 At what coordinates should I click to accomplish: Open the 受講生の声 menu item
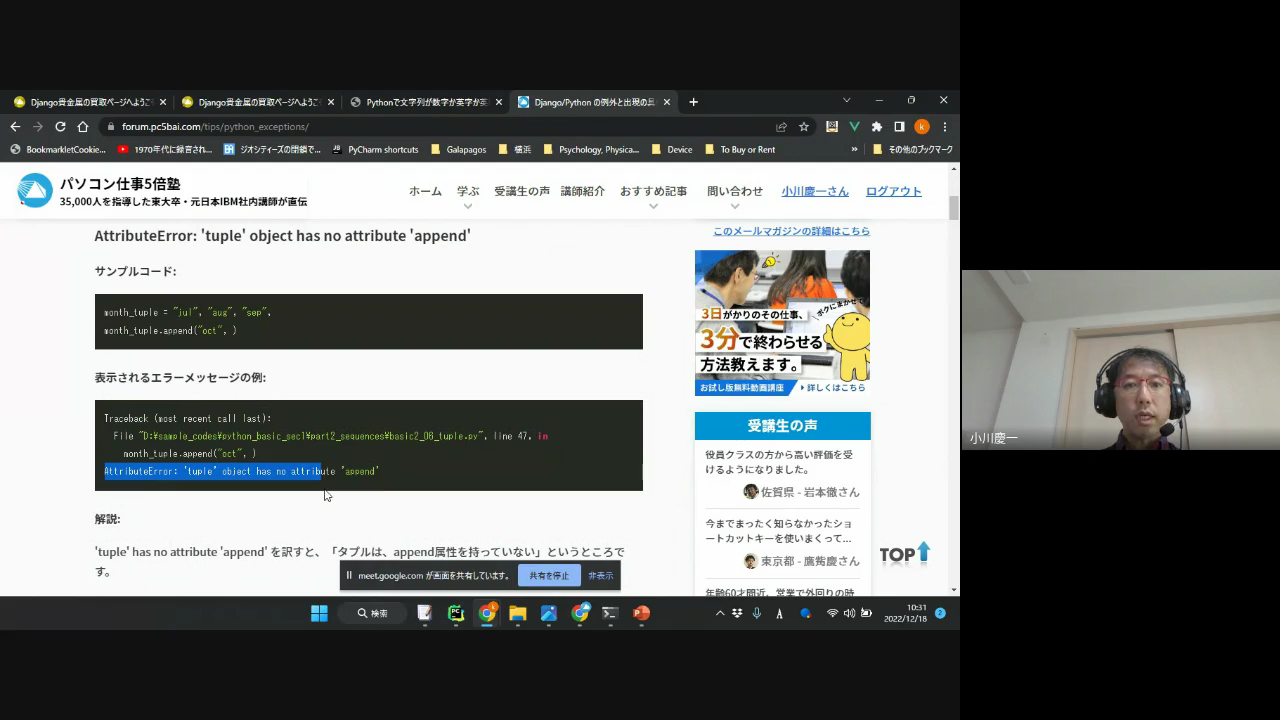[x=521, y=191]
